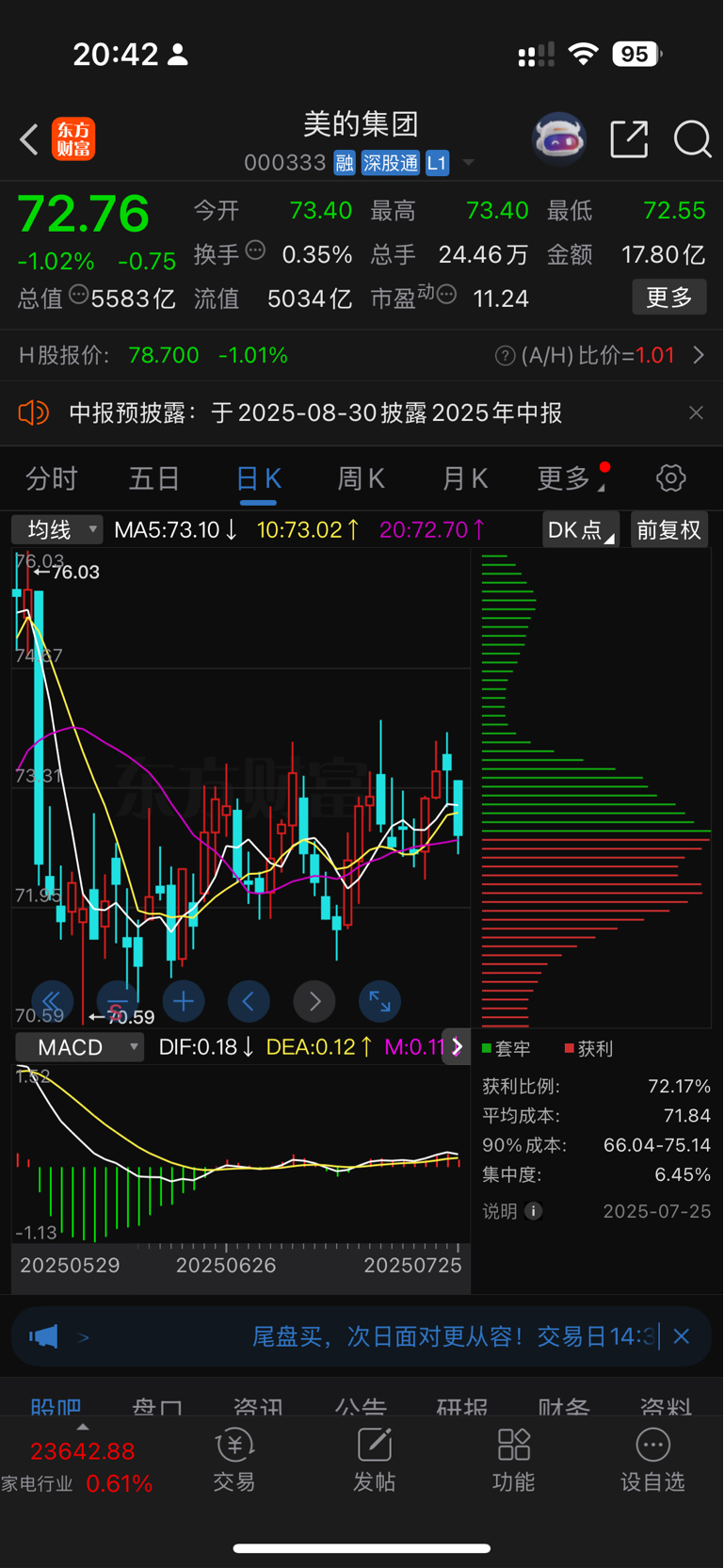The width and height of the screenshot is (724, 1568).
Task: Jump to earliest with double-left arrow
Action: (52, 1001)
